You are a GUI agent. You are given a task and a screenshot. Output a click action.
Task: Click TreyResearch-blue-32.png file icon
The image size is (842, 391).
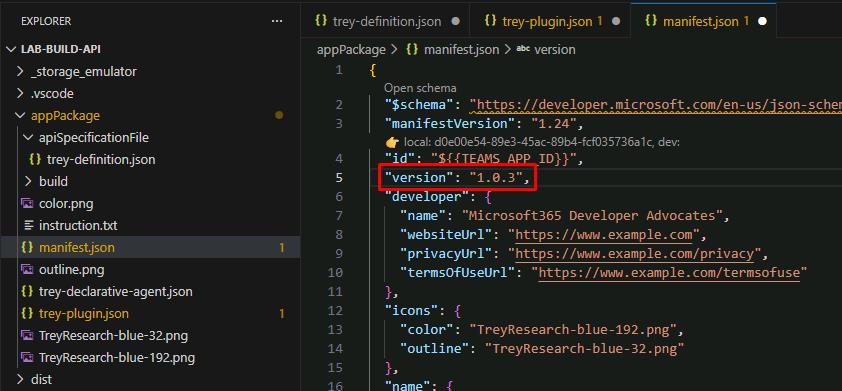(x=27, y=336)
